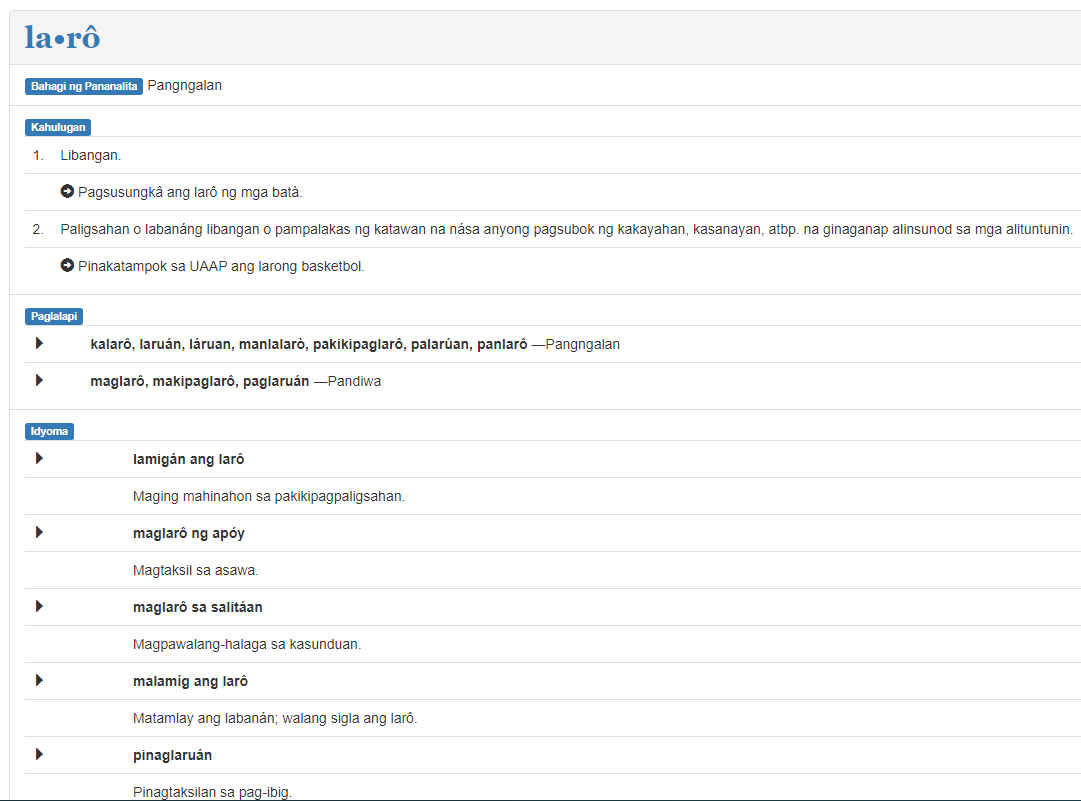Click the "Pangngalan" part of speech text

pyautogui.click(x=184, y=85)
